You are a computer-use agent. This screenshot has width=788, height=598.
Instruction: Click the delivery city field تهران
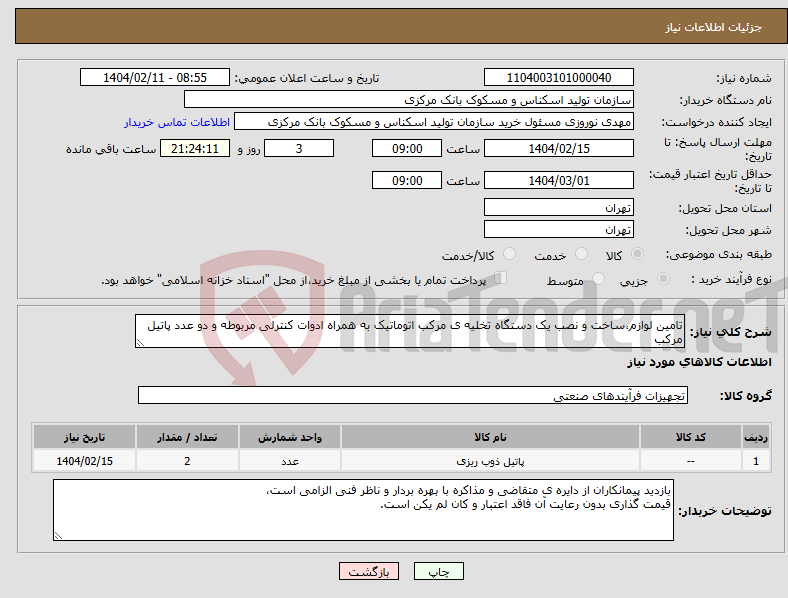pos(558,229)
